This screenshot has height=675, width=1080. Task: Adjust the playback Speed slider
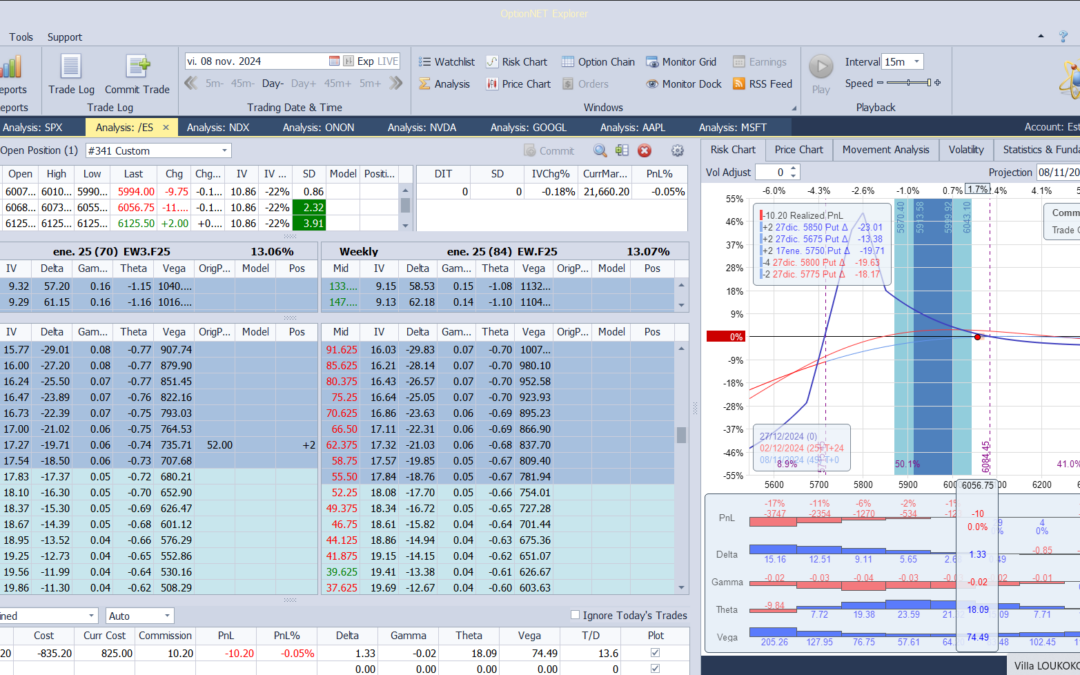[908, 84]
